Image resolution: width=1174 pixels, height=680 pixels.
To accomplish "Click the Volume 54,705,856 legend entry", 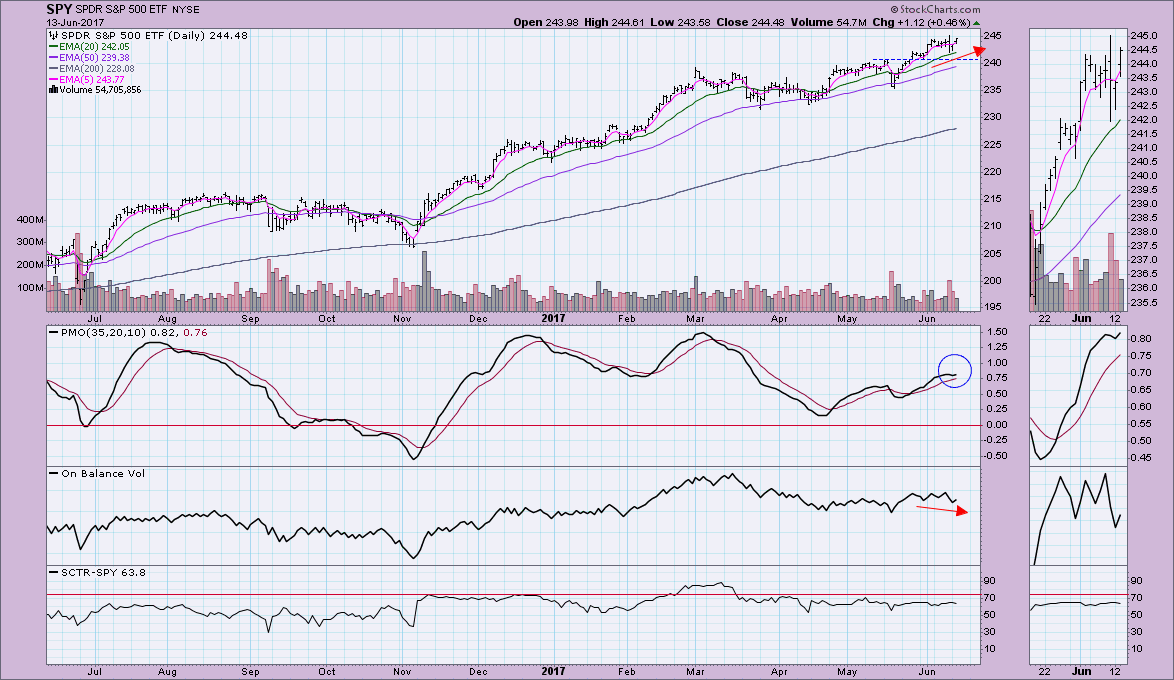I will click(x=100, y=90).
